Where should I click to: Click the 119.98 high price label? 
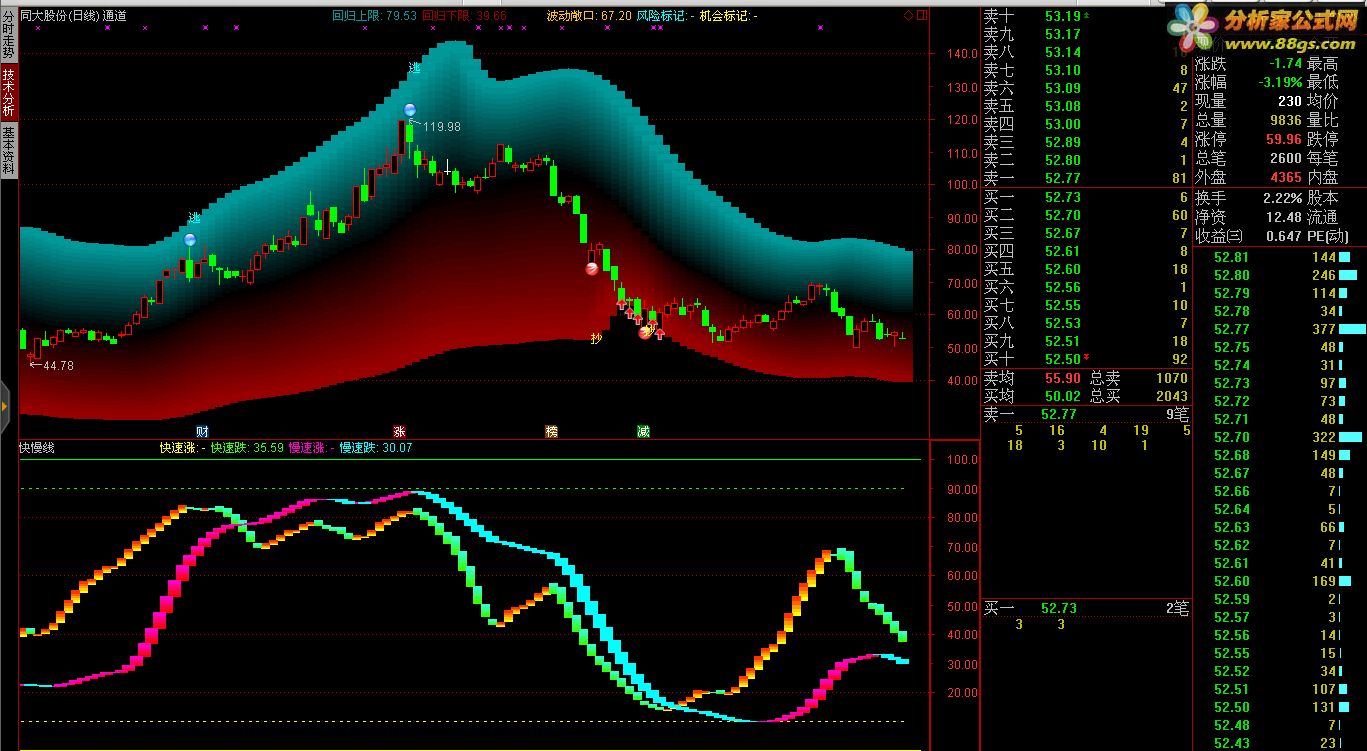click(442, 127)
